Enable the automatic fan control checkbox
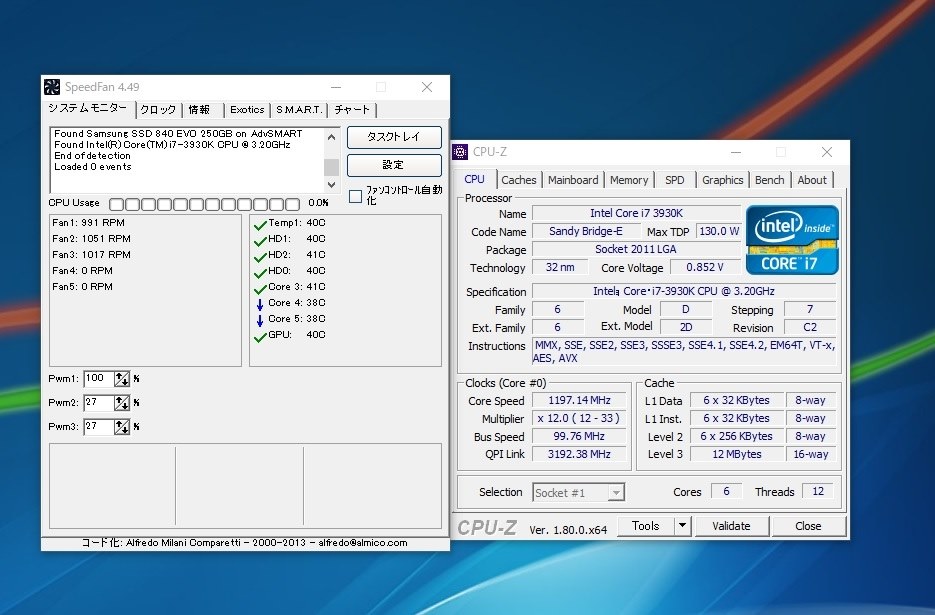Screen dimensions: 935x615 point(355,196)
